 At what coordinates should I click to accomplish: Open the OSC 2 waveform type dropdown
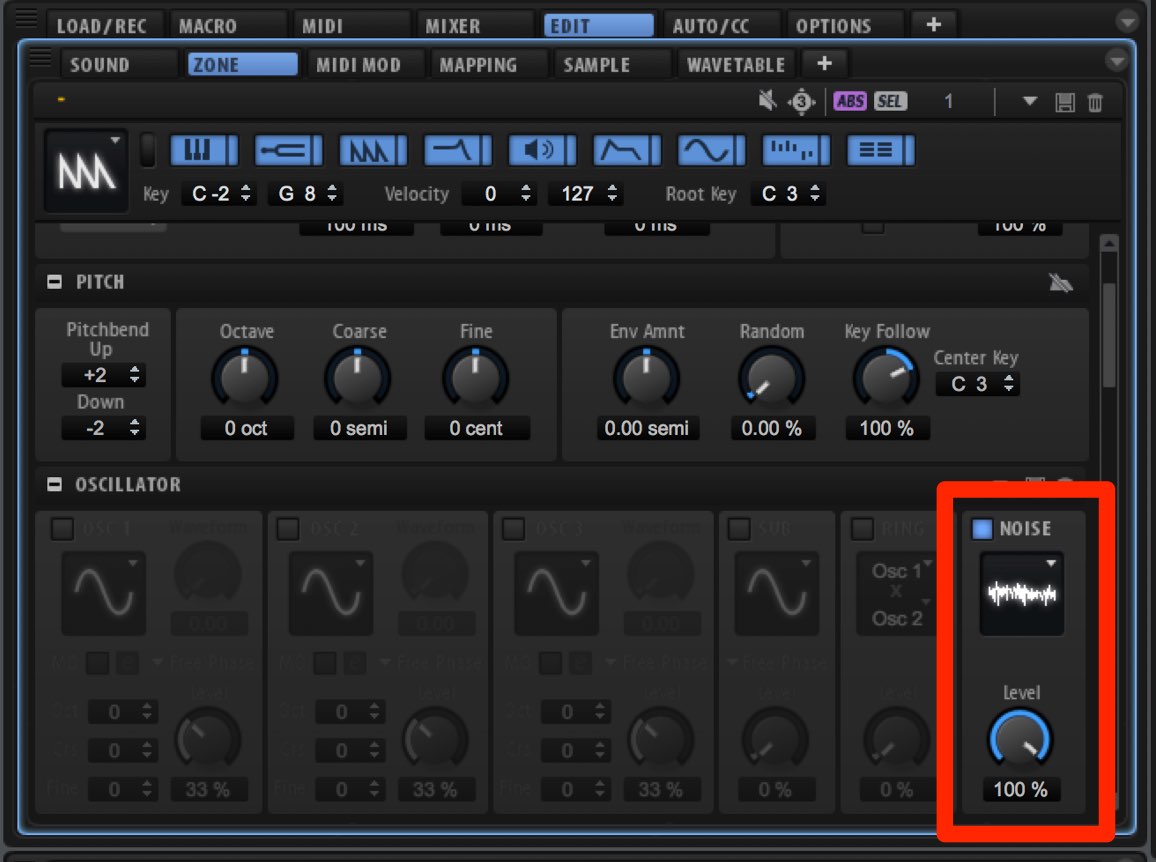pos(330,594)
